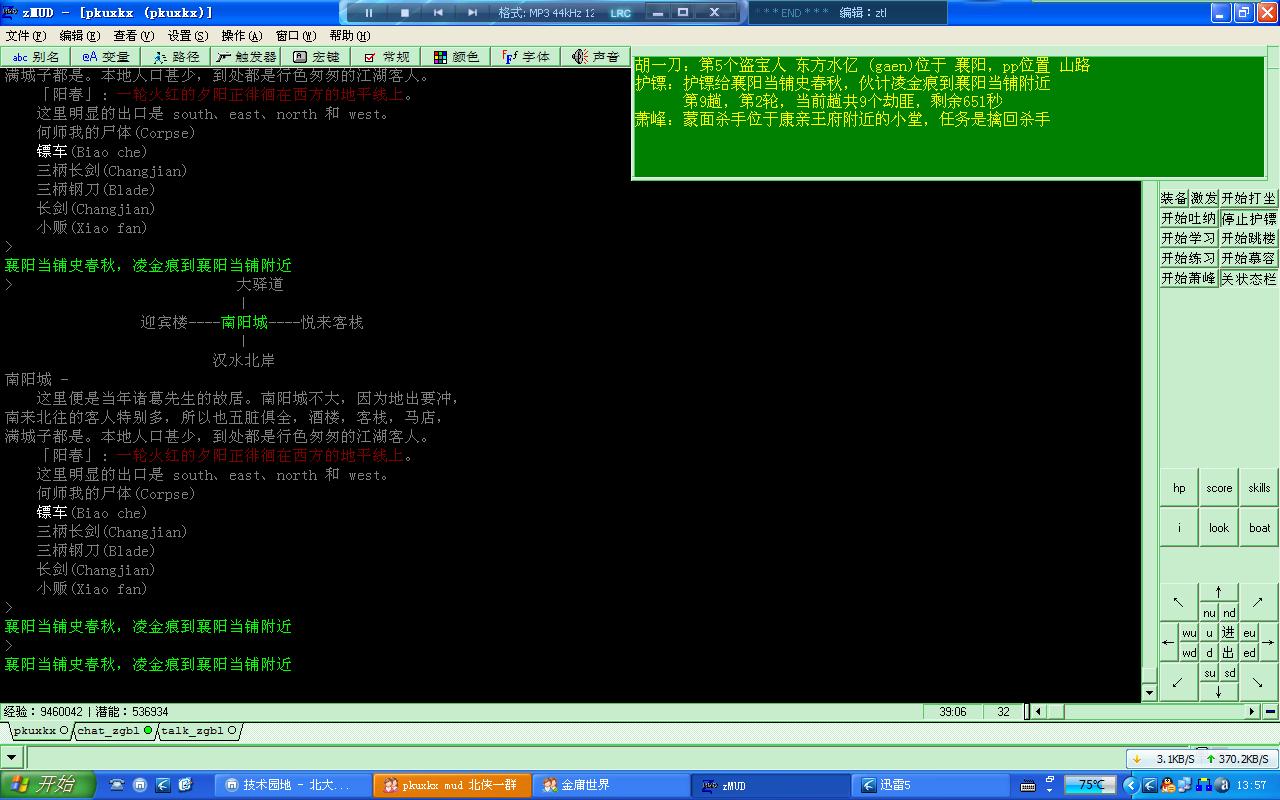Open the 开始 Start menu

click(48, 785)
